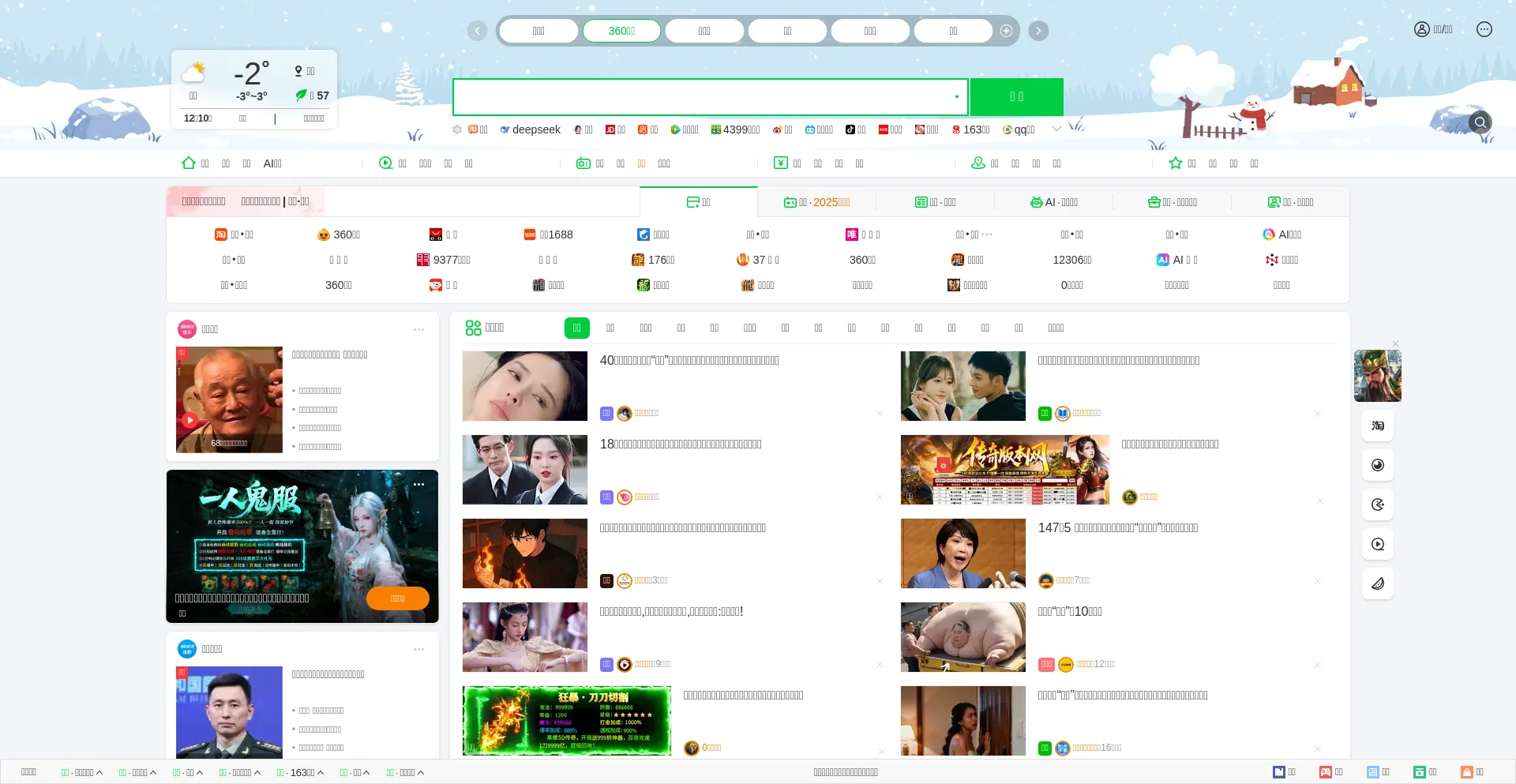The width and height of the screenshot is (1516, 784).
Task: Open the settings gear beside quick links
Action: tap(457, 129)
